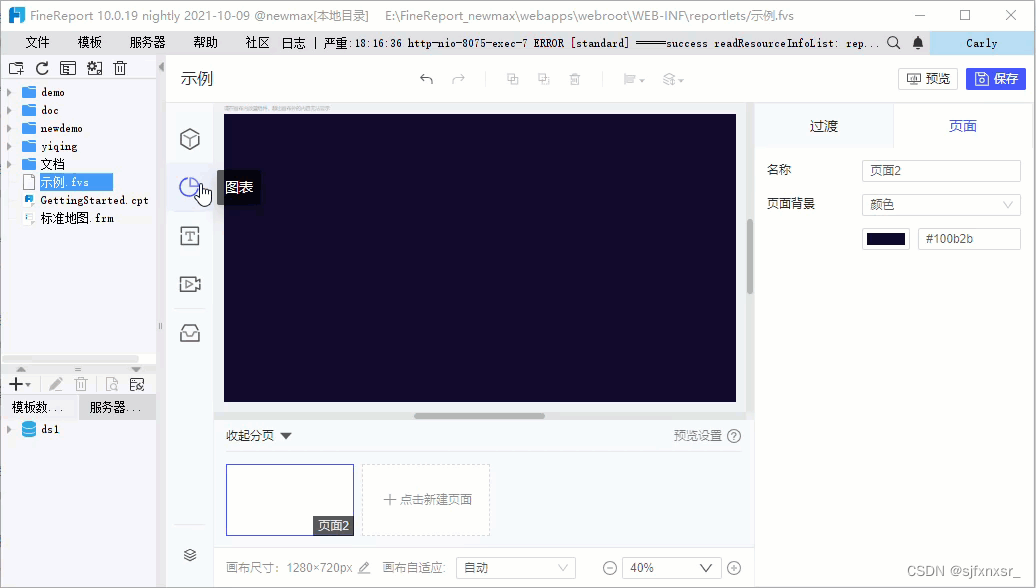
Task: Click 点击新建页面 to add a page
Action: 426,499
